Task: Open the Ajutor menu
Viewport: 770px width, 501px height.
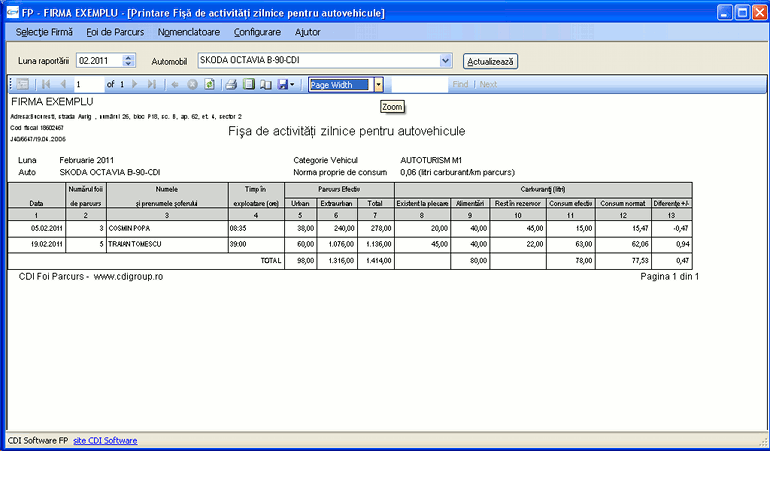Action: (307, 32)
